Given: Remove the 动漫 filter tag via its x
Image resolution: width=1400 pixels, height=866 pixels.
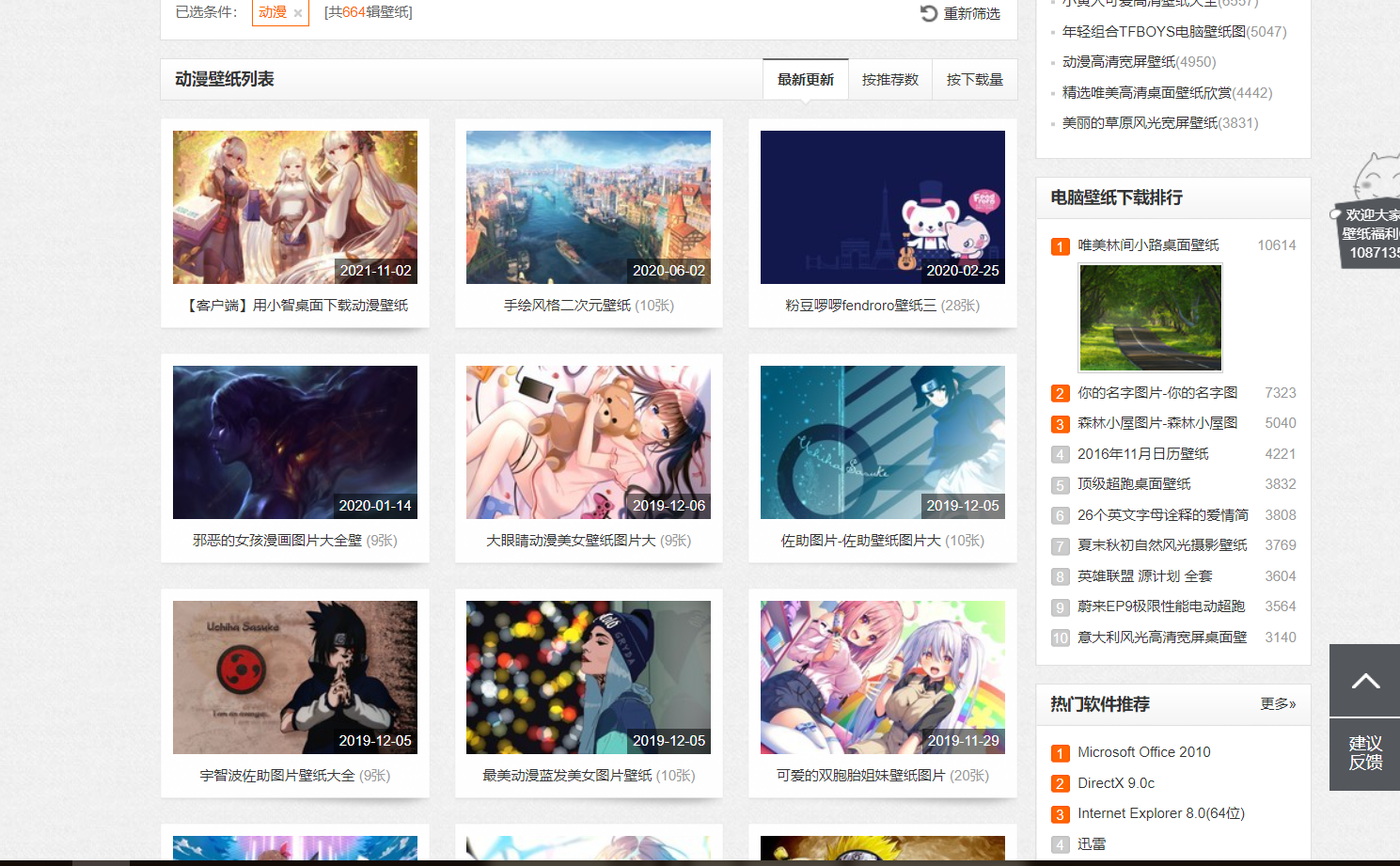Looking at the screenshot, I should [x=298, y=13].
